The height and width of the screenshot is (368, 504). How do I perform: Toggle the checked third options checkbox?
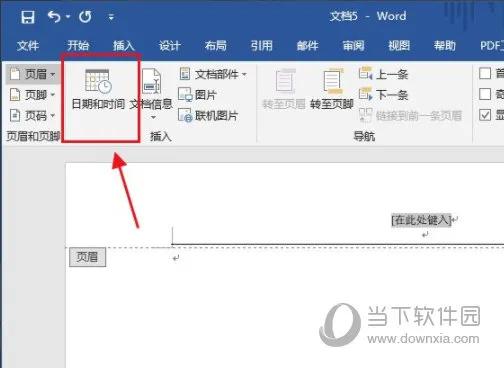tap(485, 115)
